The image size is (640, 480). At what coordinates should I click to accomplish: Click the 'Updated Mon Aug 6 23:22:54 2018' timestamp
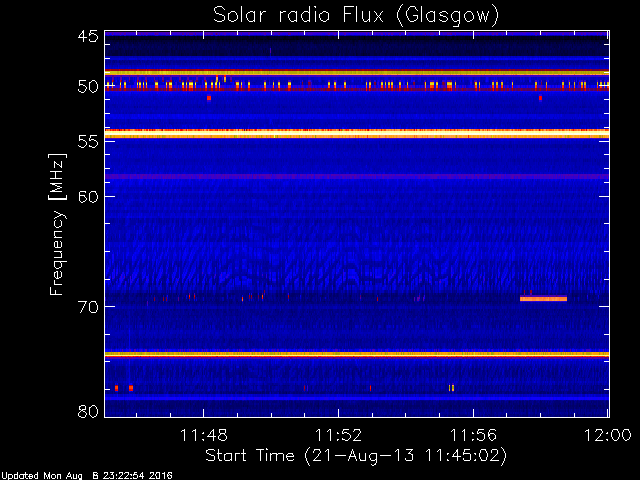[87, 476]
